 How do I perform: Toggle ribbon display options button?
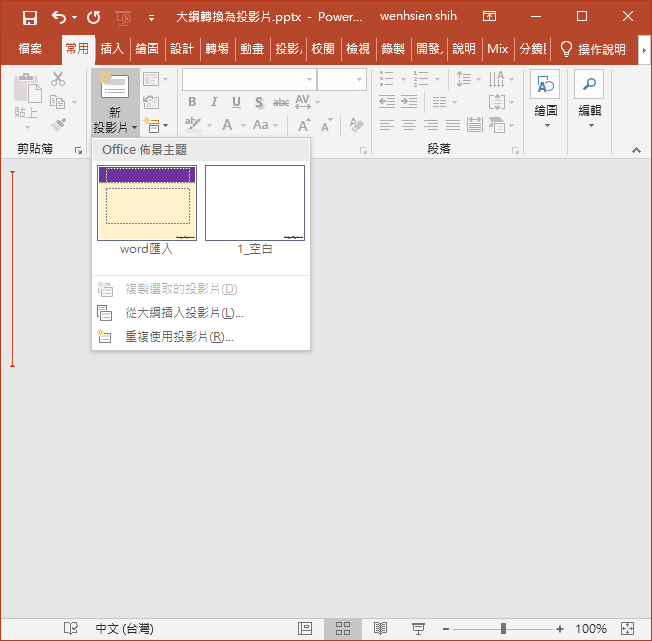tap(489, 17)
